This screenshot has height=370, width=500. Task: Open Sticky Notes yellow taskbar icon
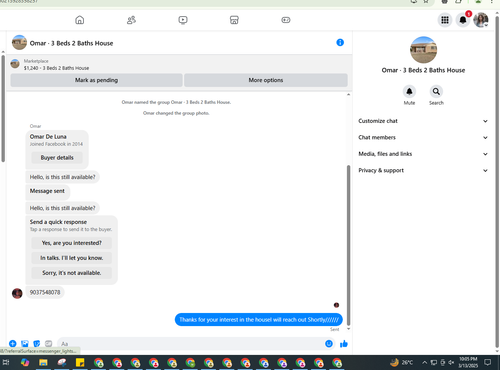pyautogui.click(x=80, y=363)
